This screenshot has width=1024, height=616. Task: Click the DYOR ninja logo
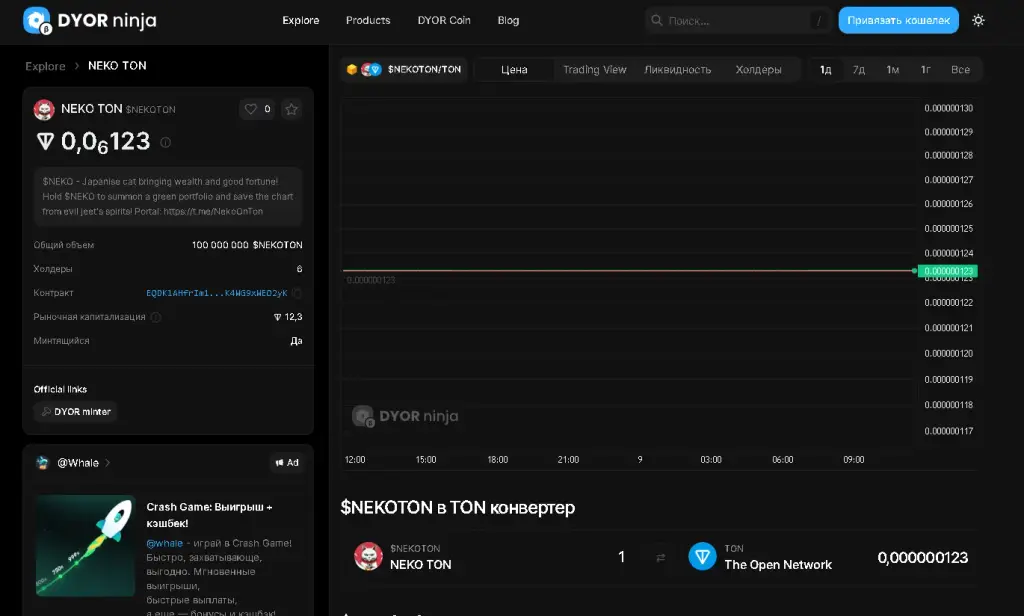90,20
